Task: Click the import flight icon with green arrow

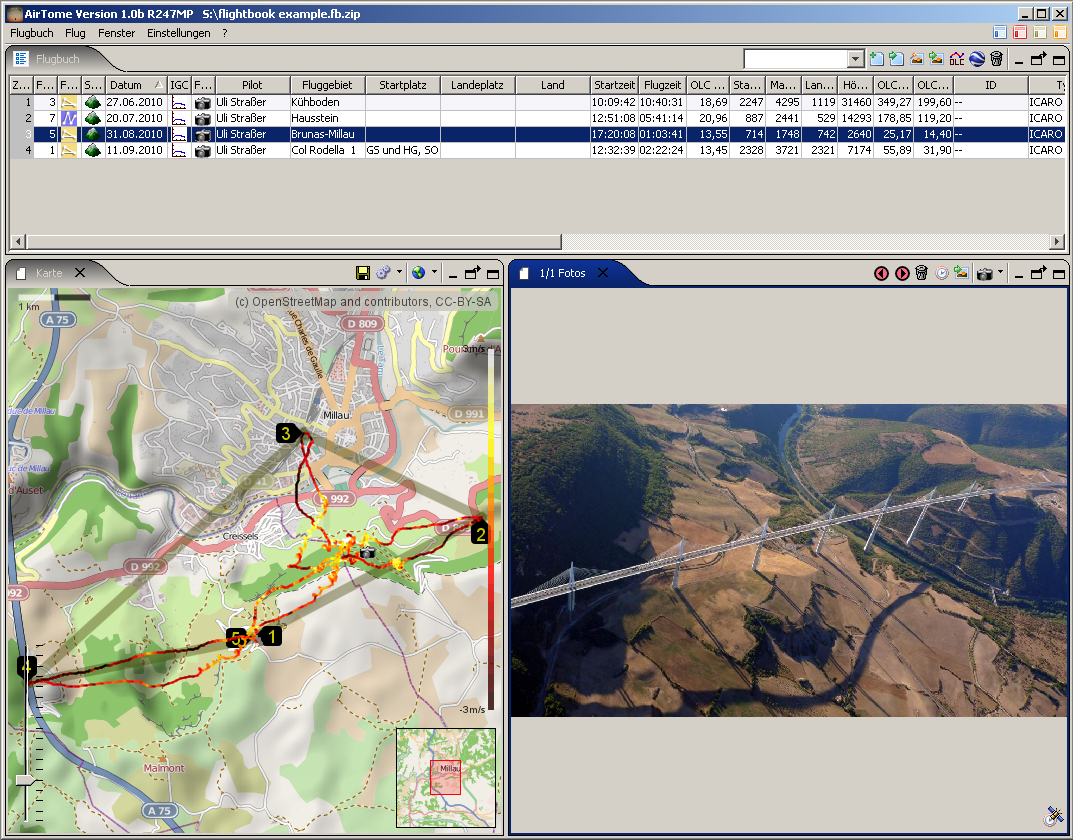Action: [x=896, y=59]
